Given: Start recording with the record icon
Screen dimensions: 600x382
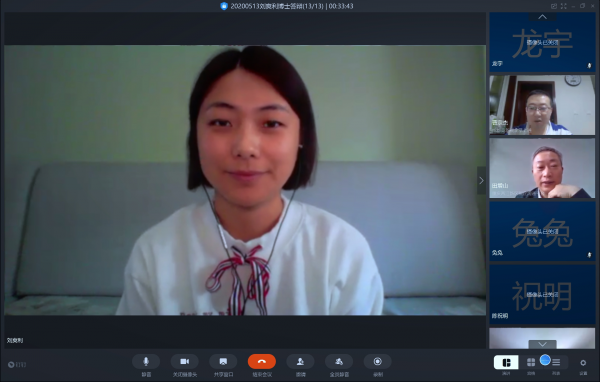Looking at the screenshot, I should (378, 361).
